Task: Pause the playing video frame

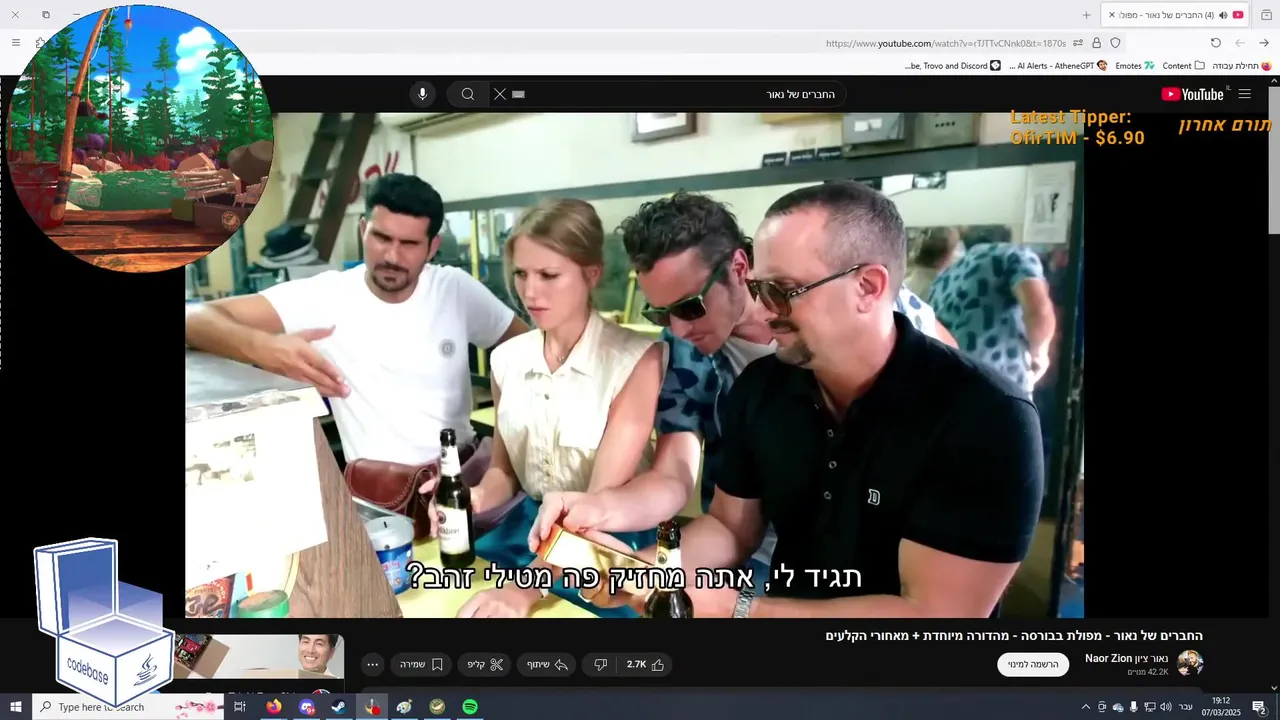Action: tap(634, 364)
